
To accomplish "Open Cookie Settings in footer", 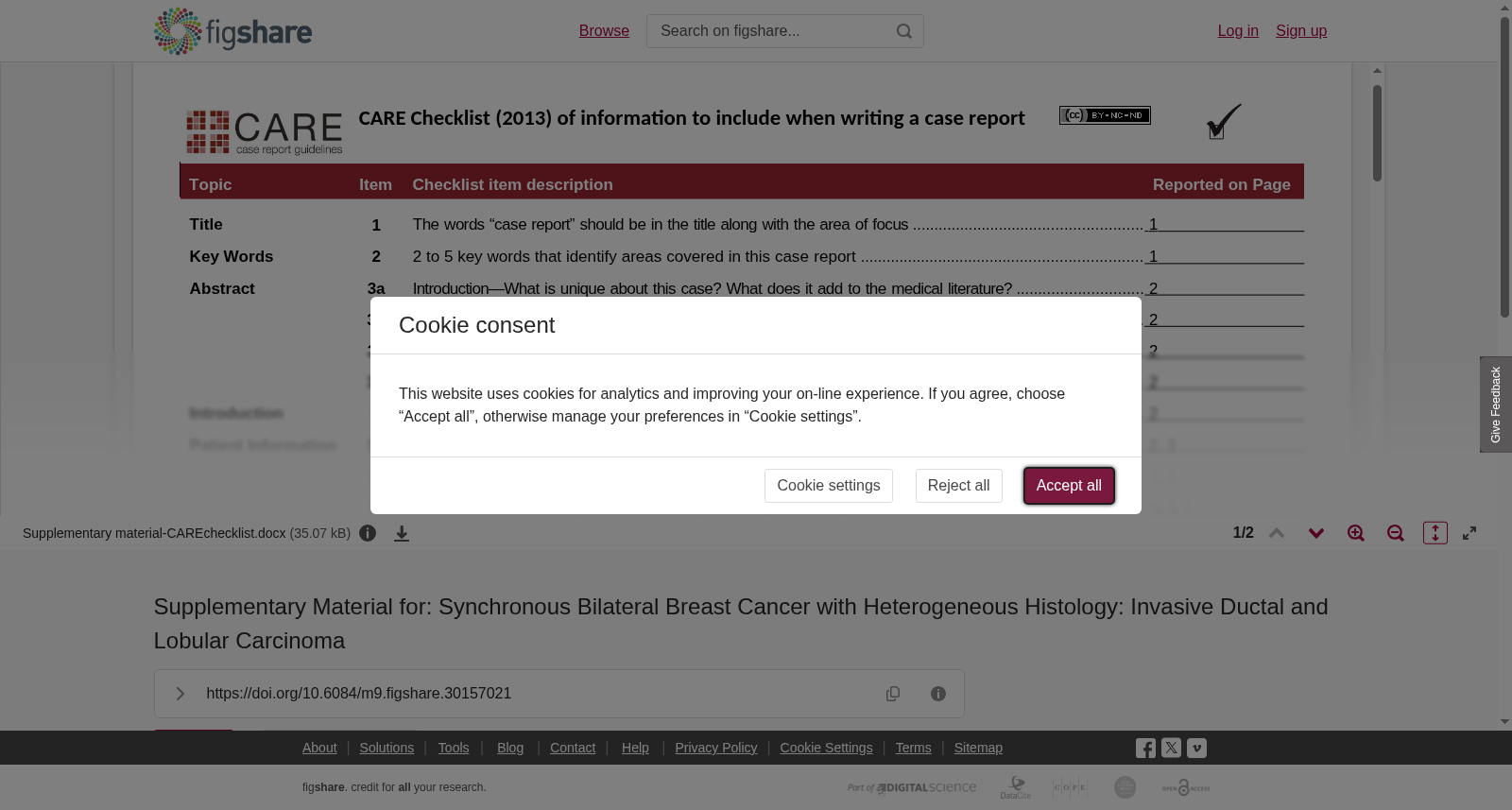I will pos(826,748).
